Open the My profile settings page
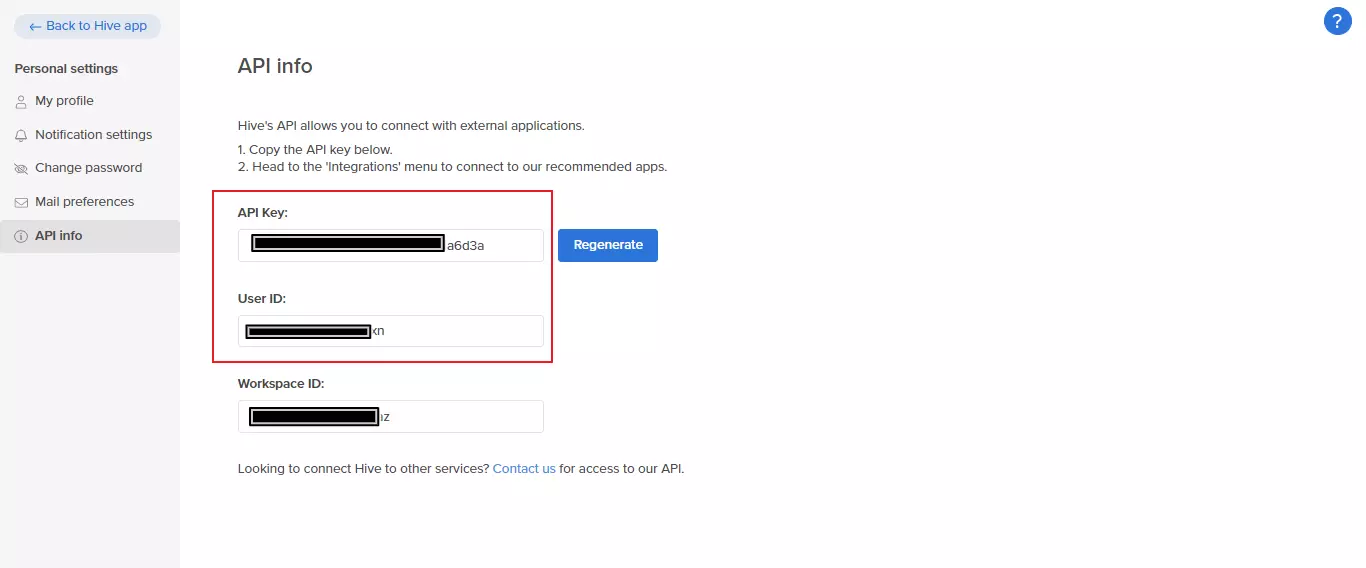The width and height of the screenshot is (1366, 568). click(64, 101)
